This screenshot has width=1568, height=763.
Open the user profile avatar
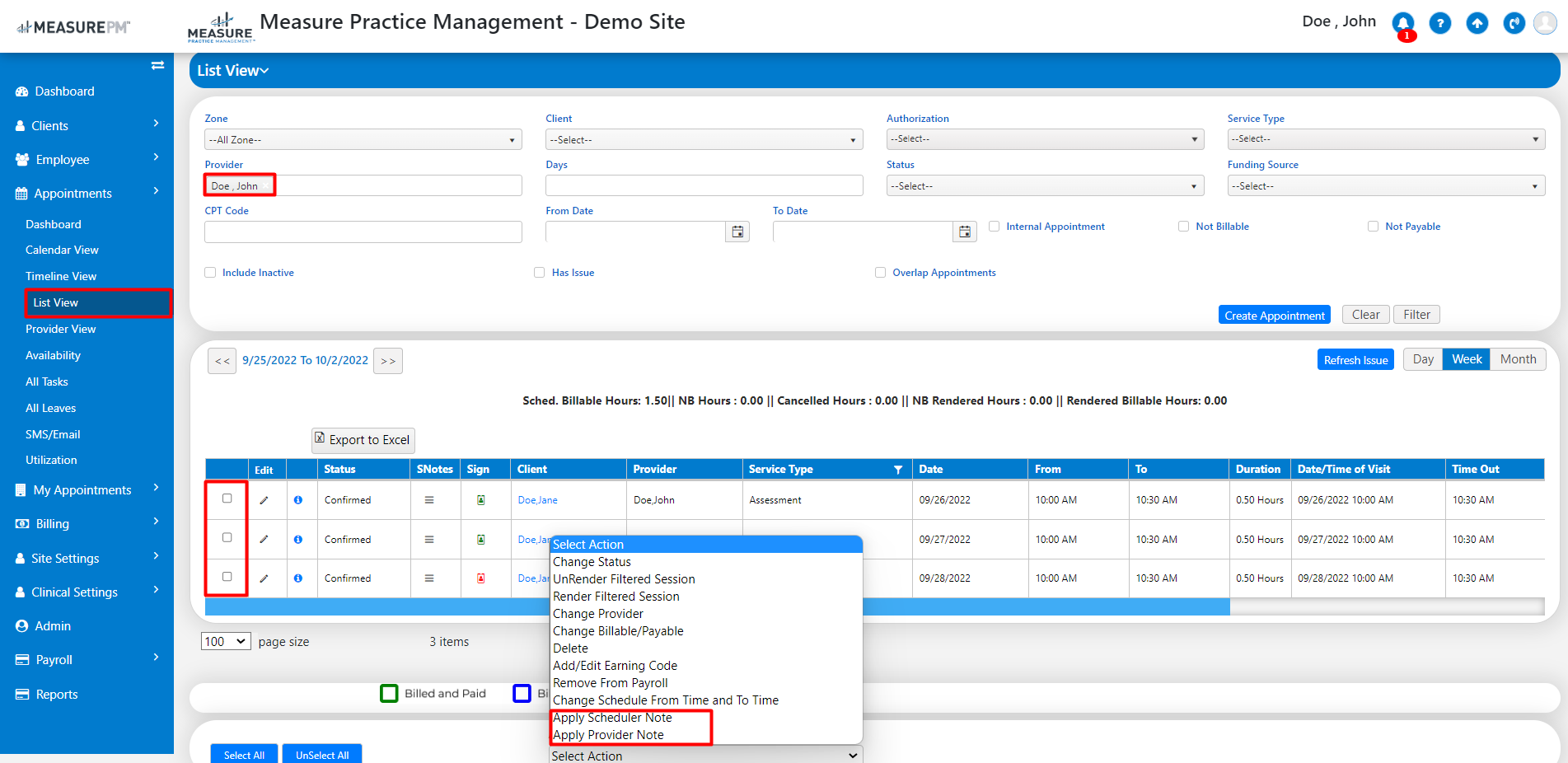click(1545, 23)
